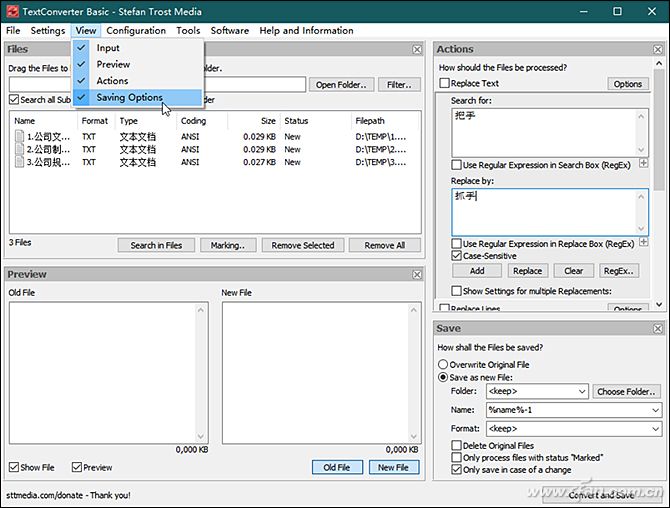The height and width of the screenshot is (508, 670).
Task: Open the Configuration menu
Action: coord(136,30)
